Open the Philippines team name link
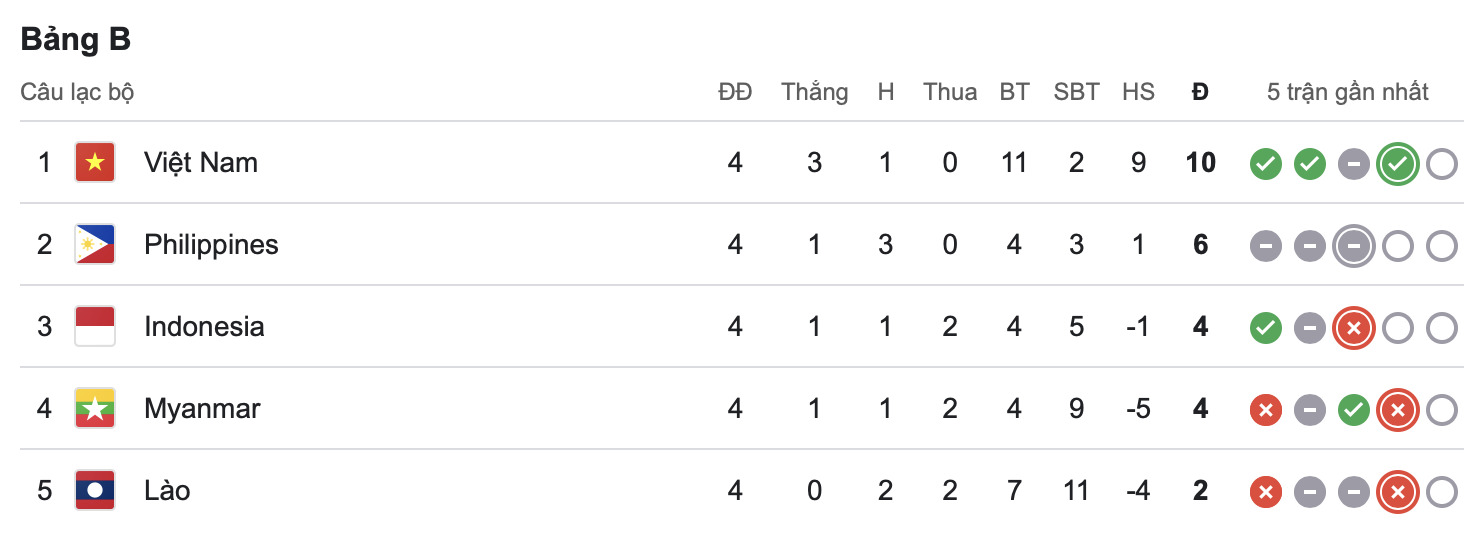 pyautogui.click(x=211, y=245)
